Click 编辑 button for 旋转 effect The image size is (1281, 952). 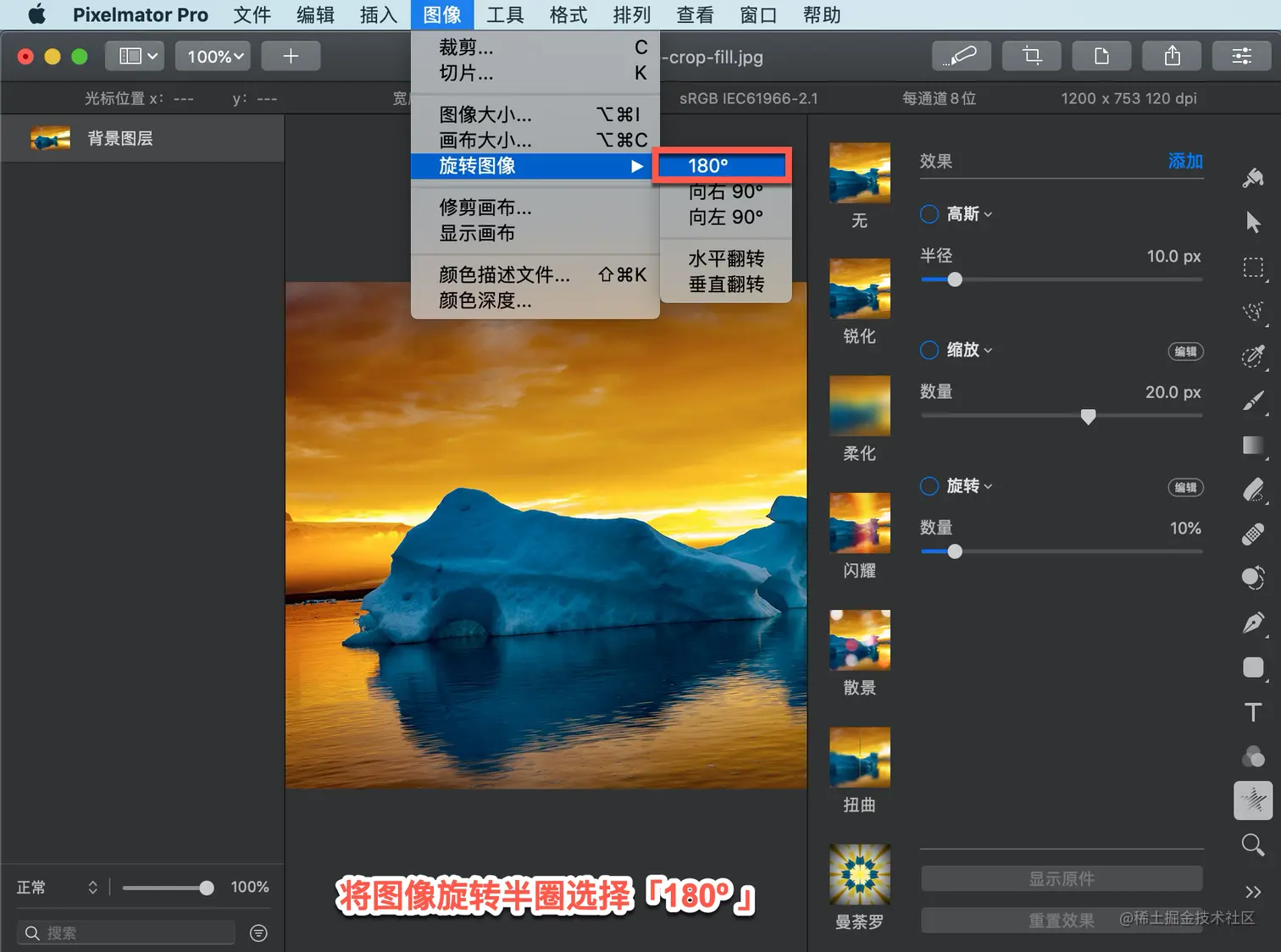[x=1185, y=487]
